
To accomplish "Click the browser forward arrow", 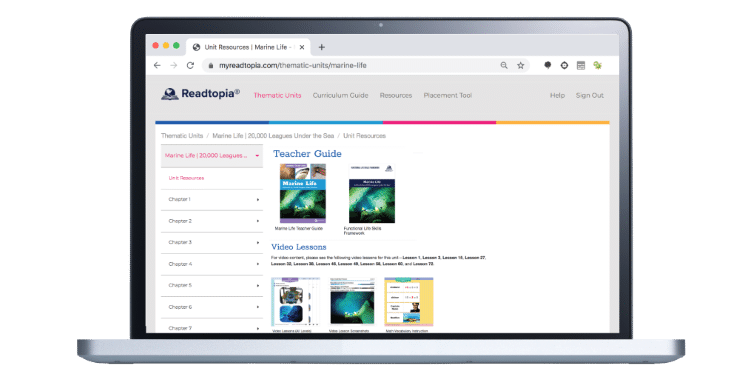I will (174, 66).
